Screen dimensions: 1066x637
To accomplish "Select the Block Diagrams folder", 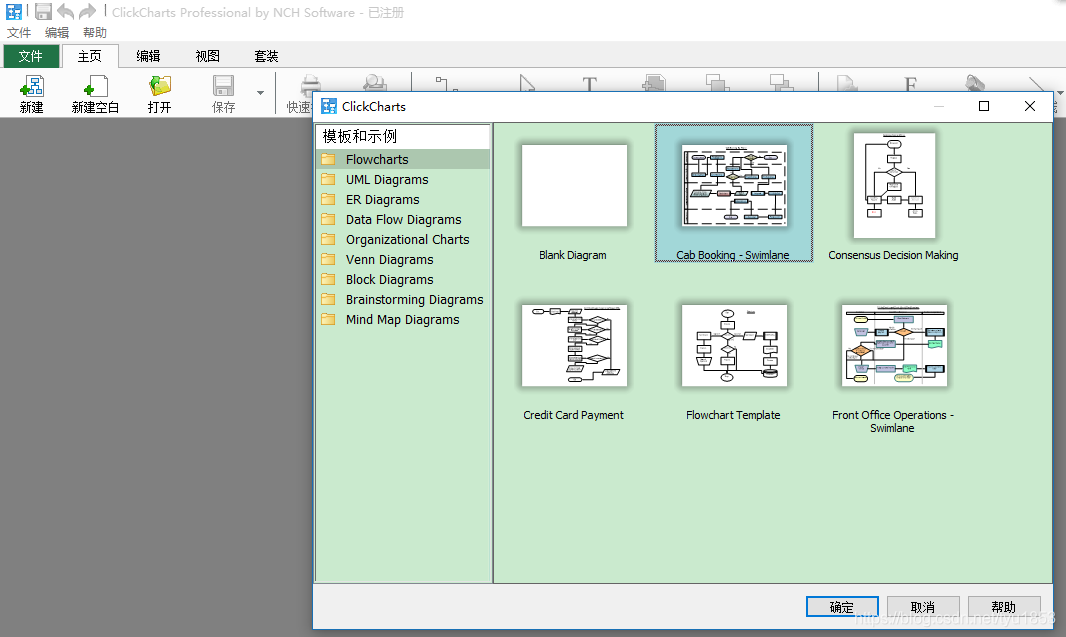I will pos(402,279).
